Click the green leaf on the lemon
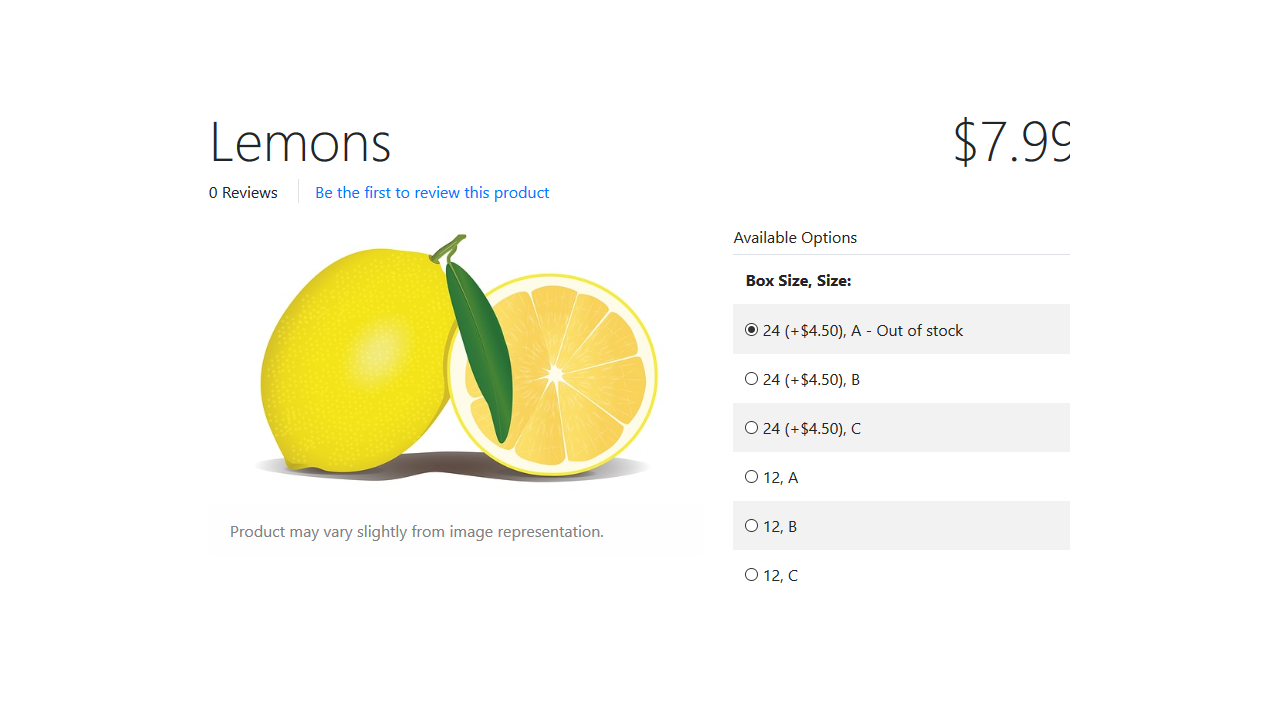The width and height of the screenshot is (1280, 720). coord(480,352)
